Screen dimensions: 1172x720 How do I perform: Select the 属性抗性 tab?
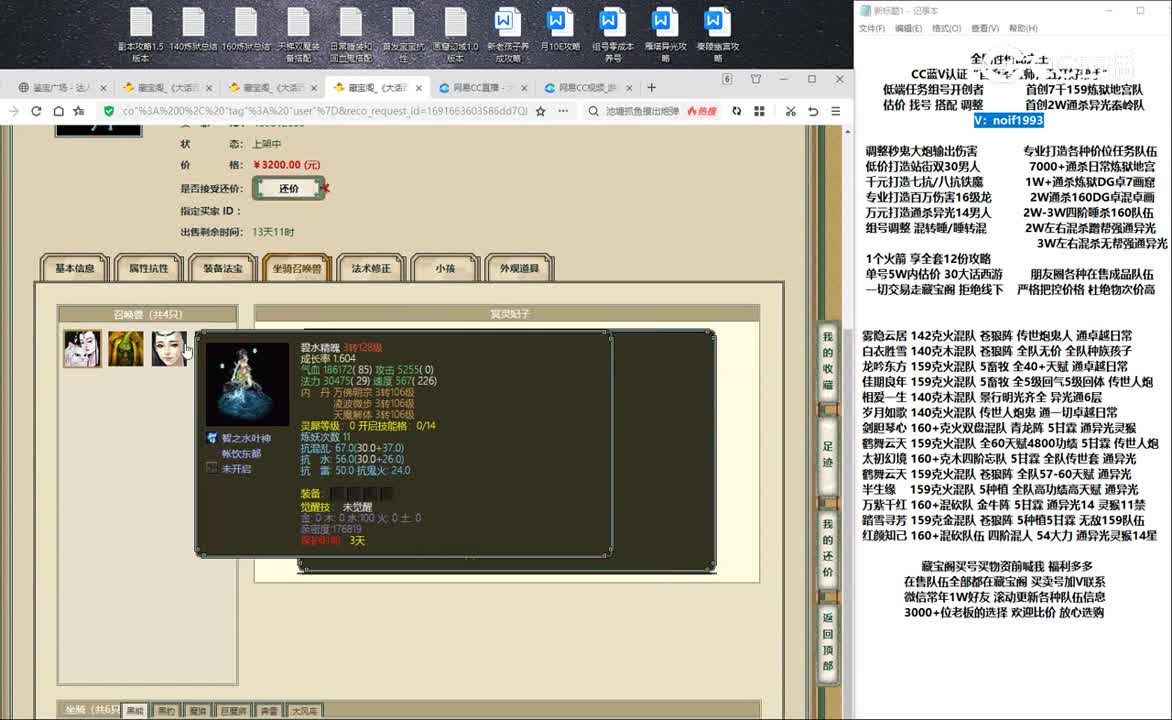click(x=148, y=268)
